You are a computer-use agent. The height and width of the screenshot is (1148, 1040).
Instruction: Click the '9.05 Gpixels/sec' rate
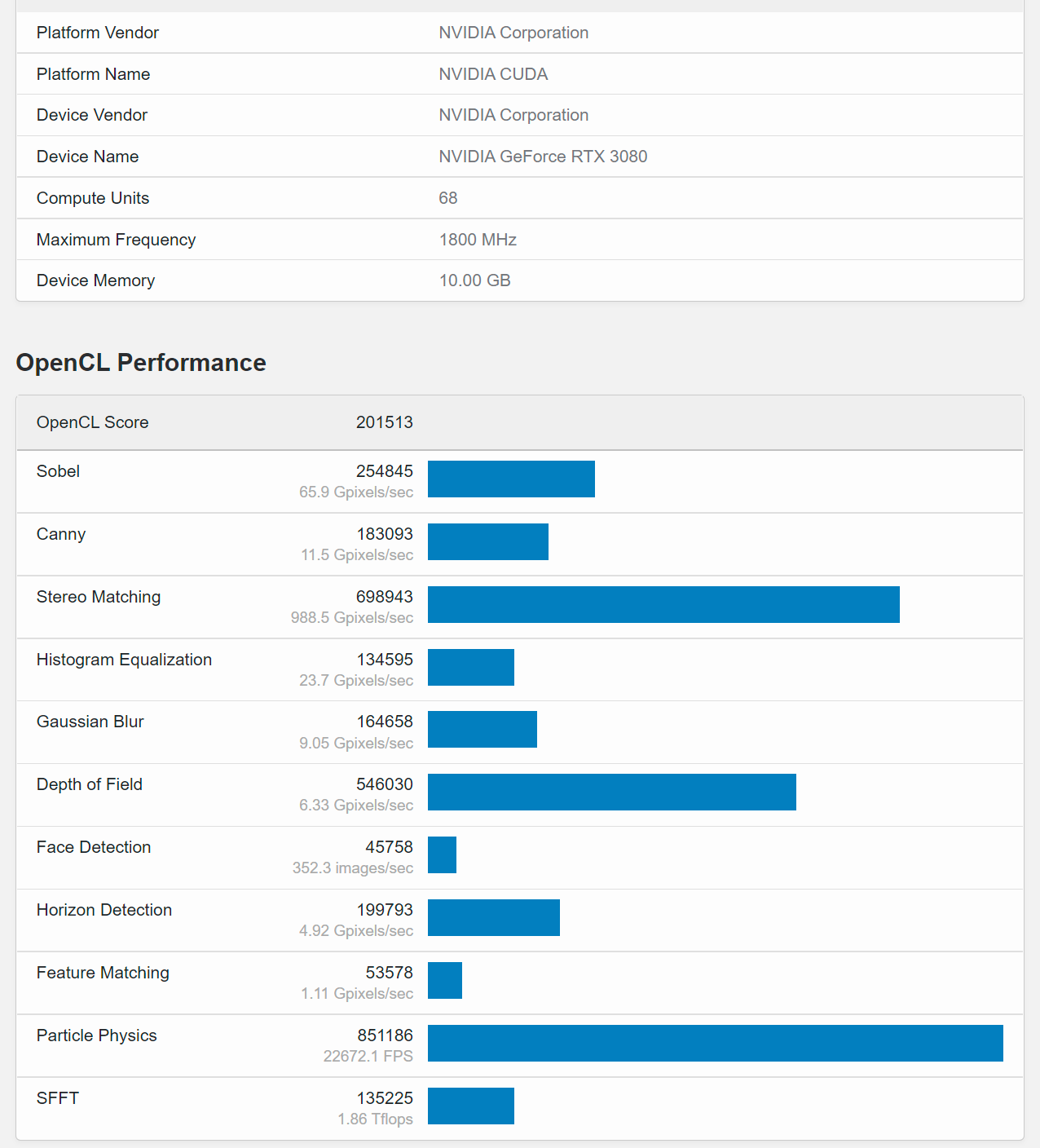356,744
